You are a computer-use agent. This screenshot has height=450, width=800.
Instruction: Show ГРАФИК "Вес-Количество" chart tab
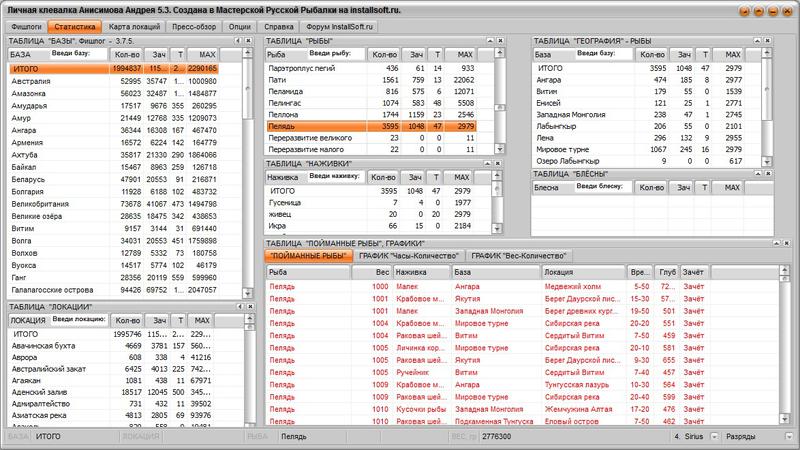pos(519,256)
